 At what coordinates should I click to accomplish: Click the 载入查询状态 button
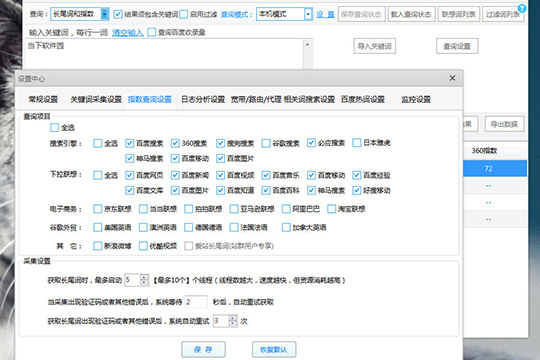(411, 14)
